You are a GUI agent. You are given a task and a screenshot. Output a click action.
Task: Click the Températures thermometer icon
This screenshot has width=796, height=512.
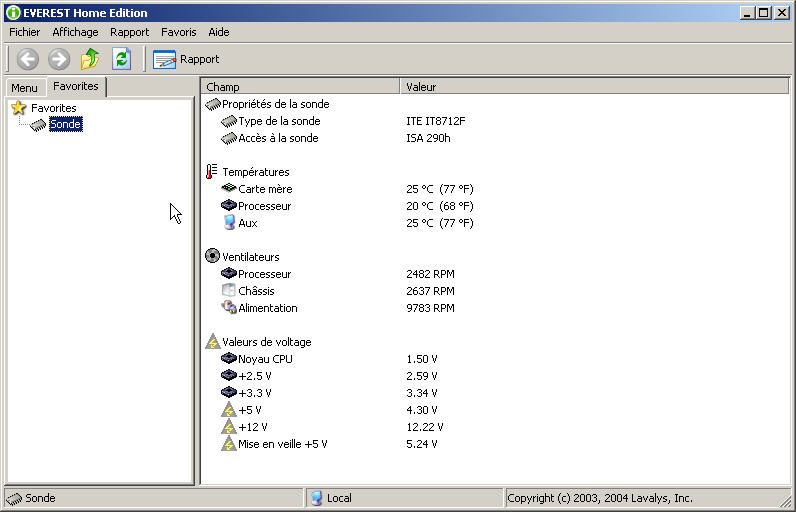pos(211,172)
